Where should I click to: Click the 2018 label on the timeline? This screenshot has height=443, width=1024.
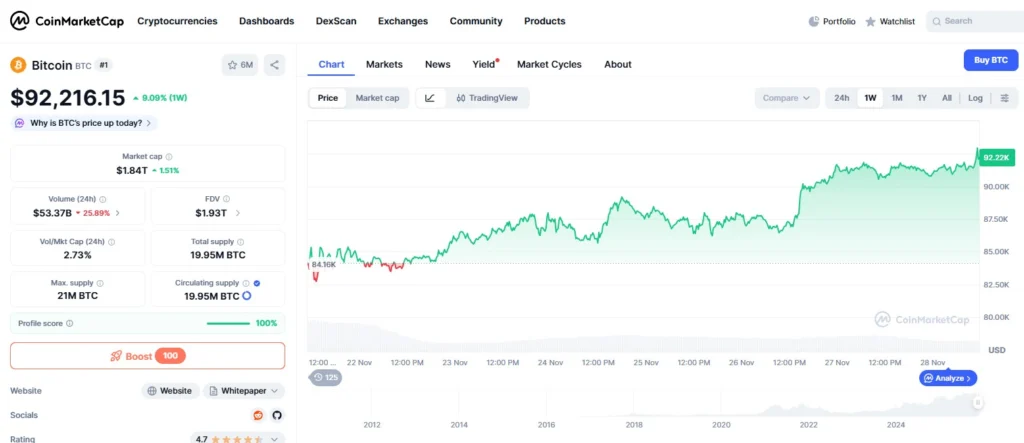coord(633,425)
